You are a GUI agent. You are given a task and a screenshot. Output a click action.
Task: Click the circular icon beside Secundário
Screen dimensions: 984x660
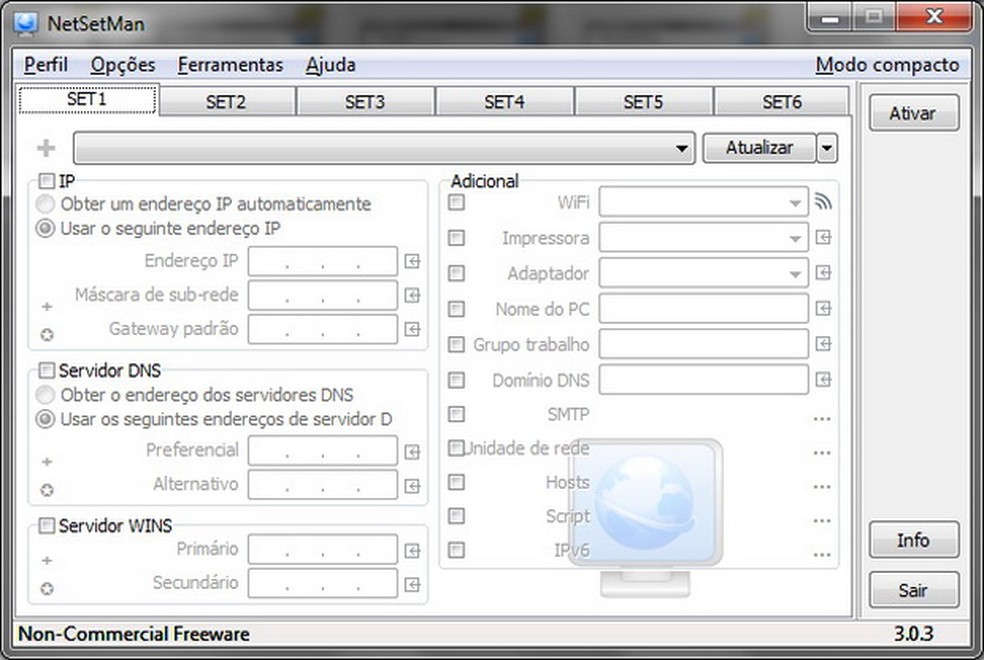(47, 588)
